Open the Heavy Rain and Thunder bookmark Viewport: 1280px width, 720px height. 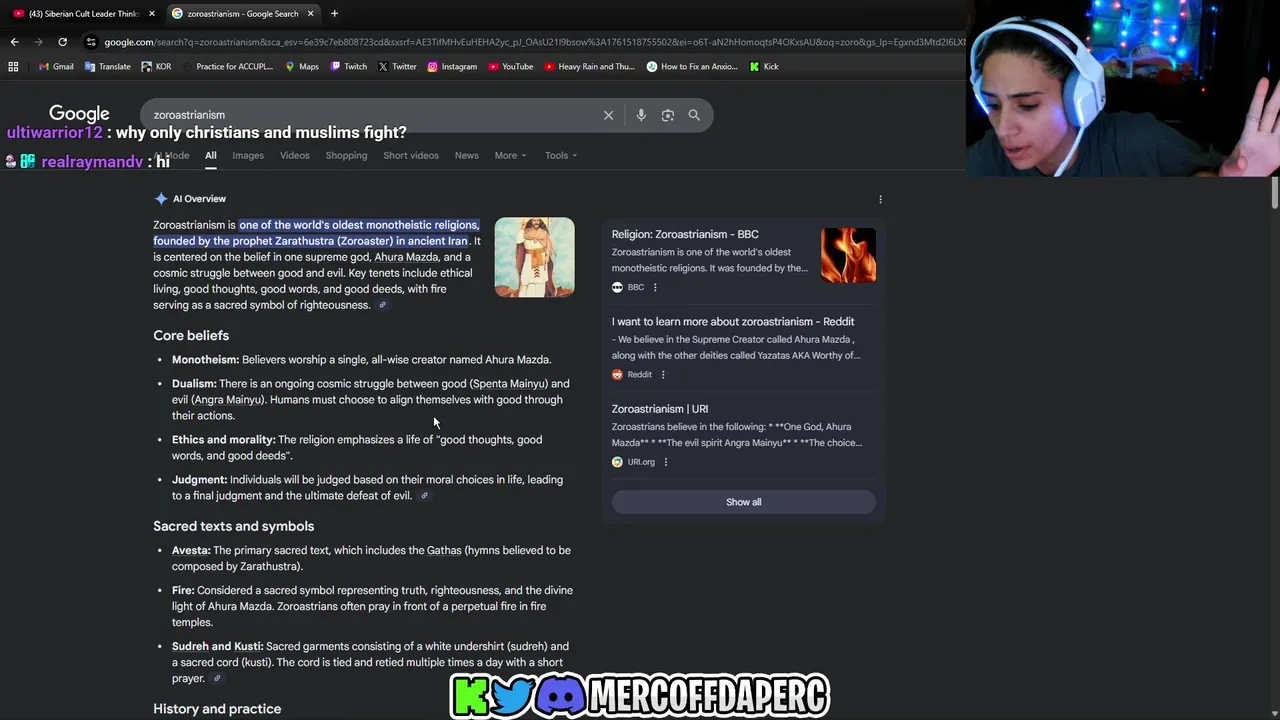[x=589, y=67]
